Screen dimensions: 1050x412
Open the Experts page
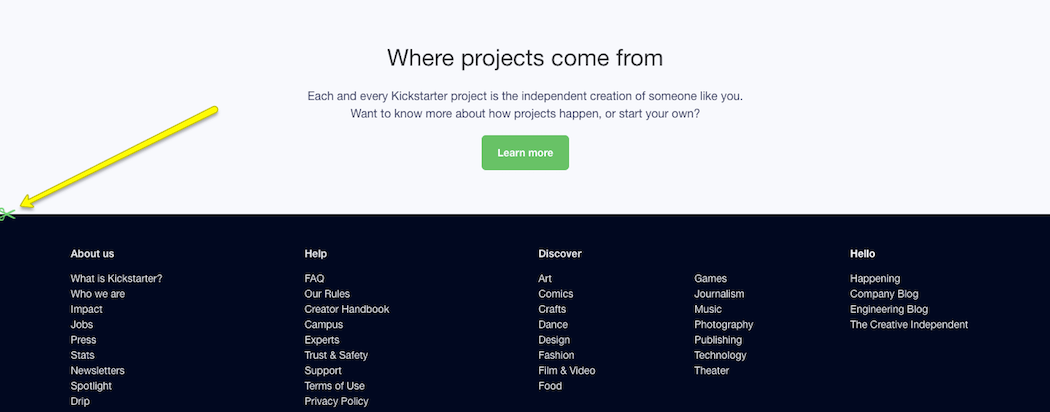[x=322, y=340]
